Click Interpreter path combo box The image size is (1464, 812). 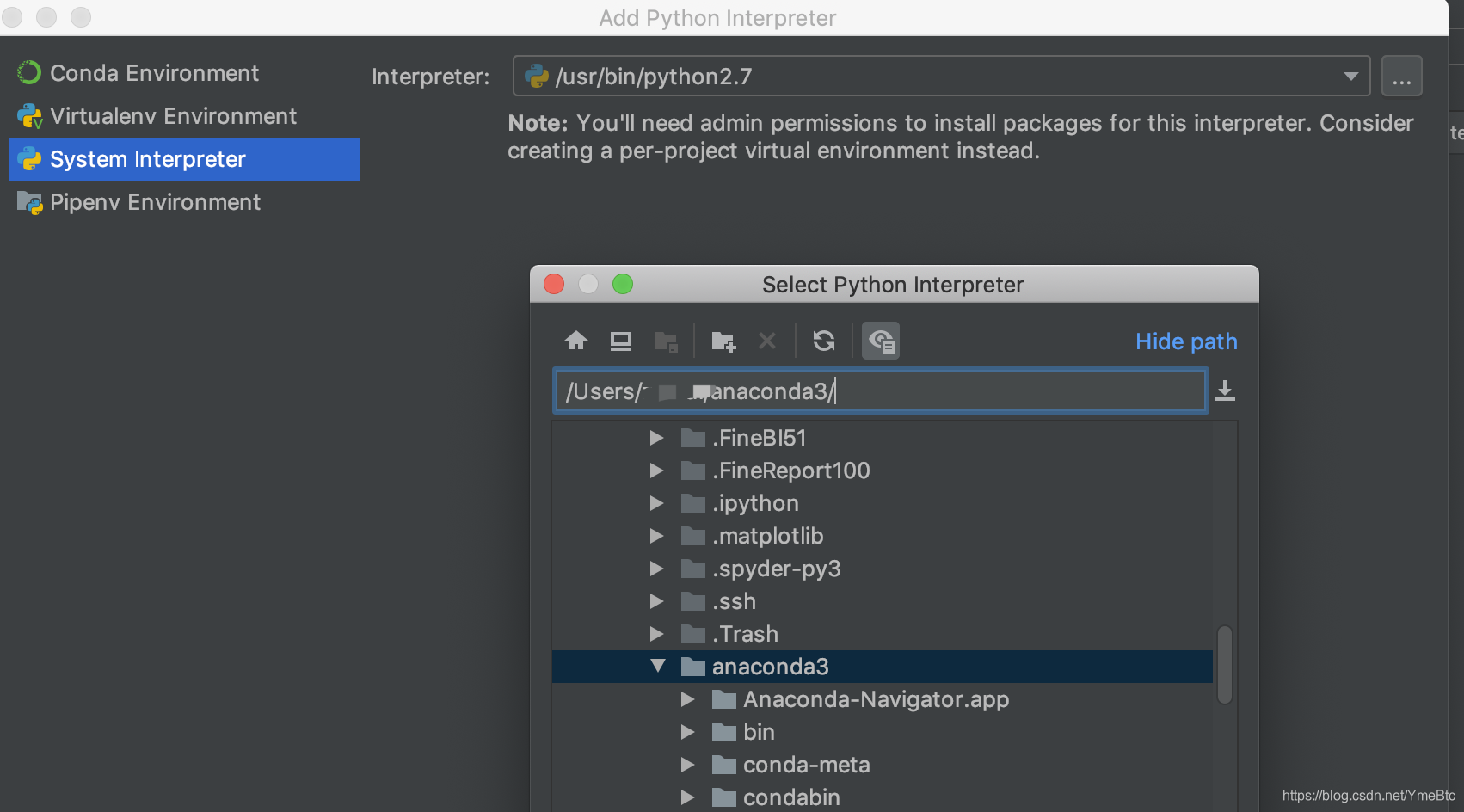[942, 77]
